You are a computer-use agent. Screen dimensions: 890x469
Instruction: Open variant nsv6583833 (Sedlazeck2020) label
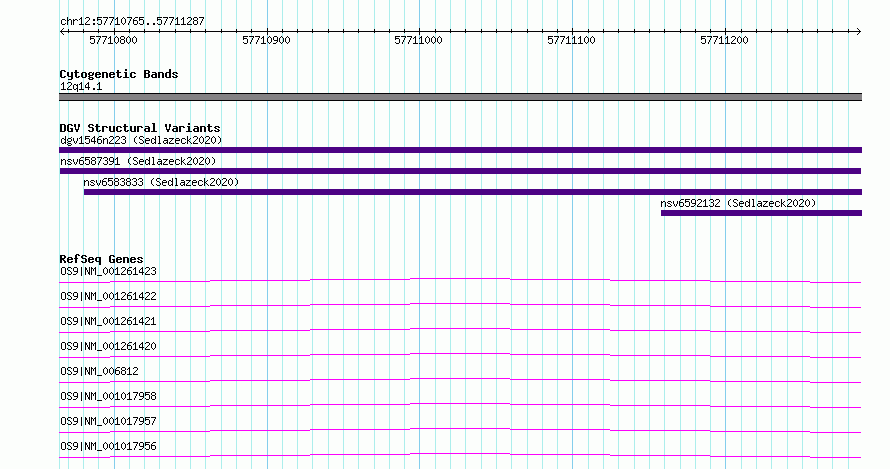click(x=161, y=182)
